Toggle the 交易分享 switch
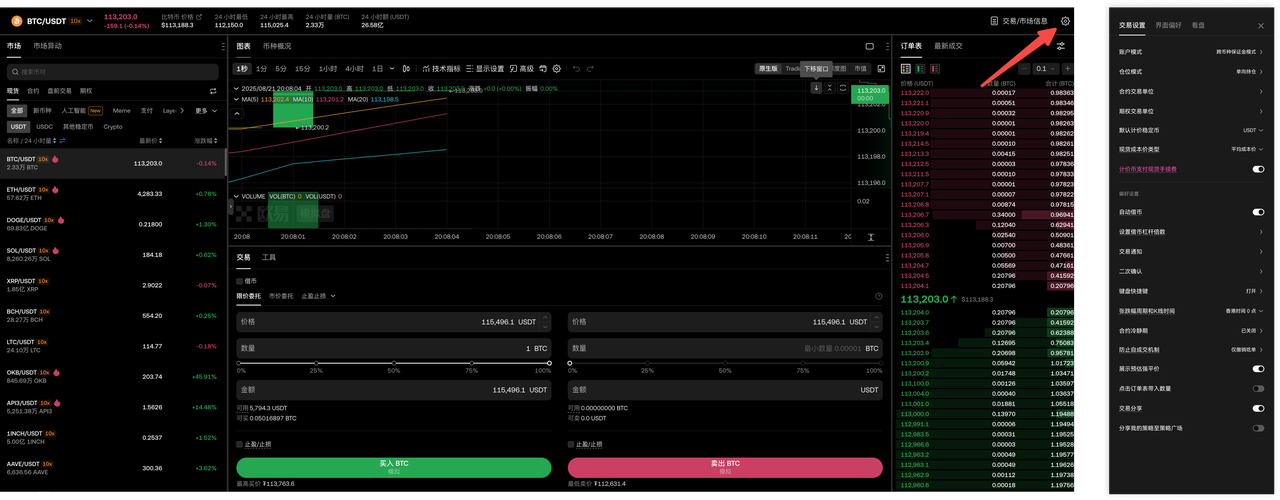 (x=1258, y=408)
